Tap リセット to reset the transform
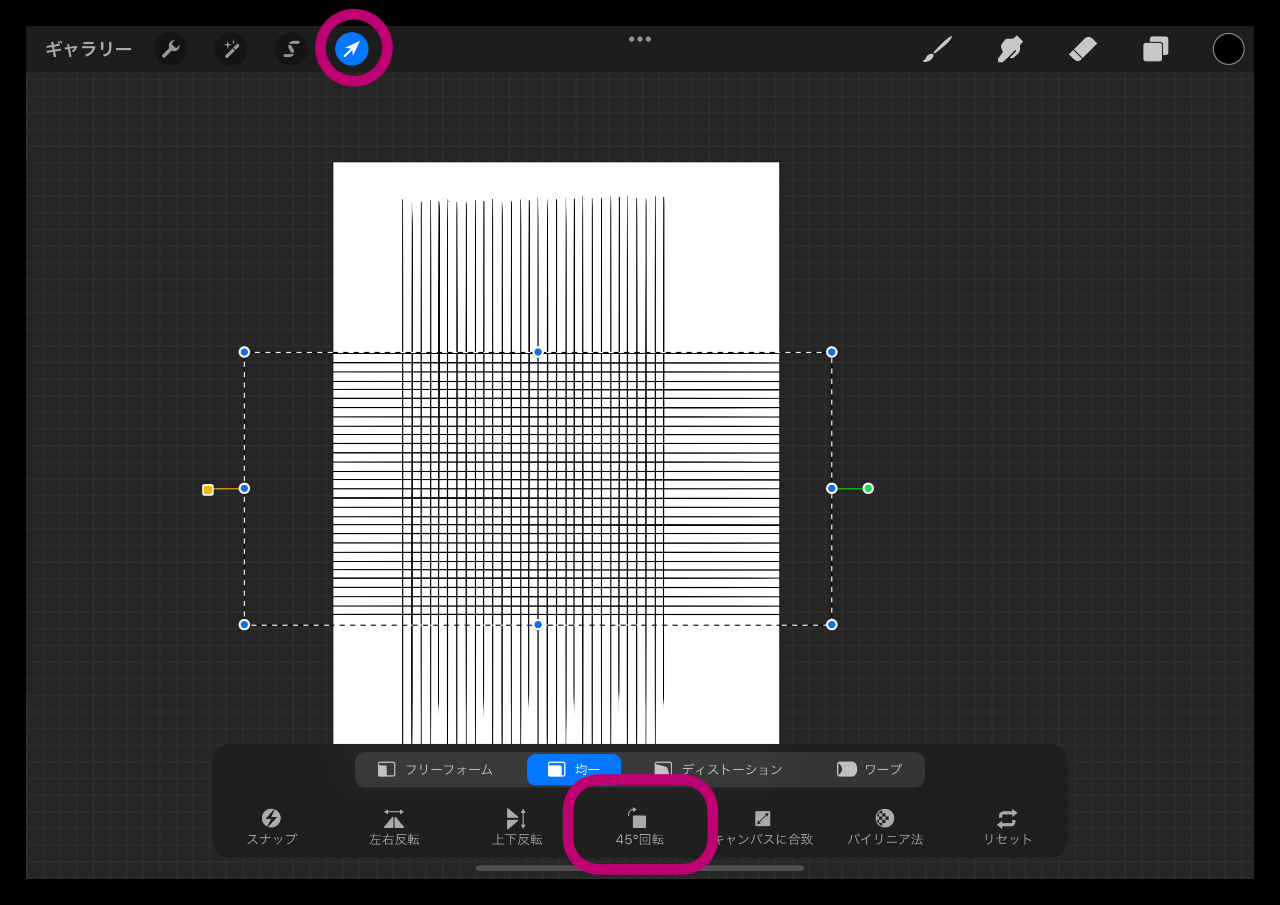The image size is (1280, 905). click(1007, 827)
